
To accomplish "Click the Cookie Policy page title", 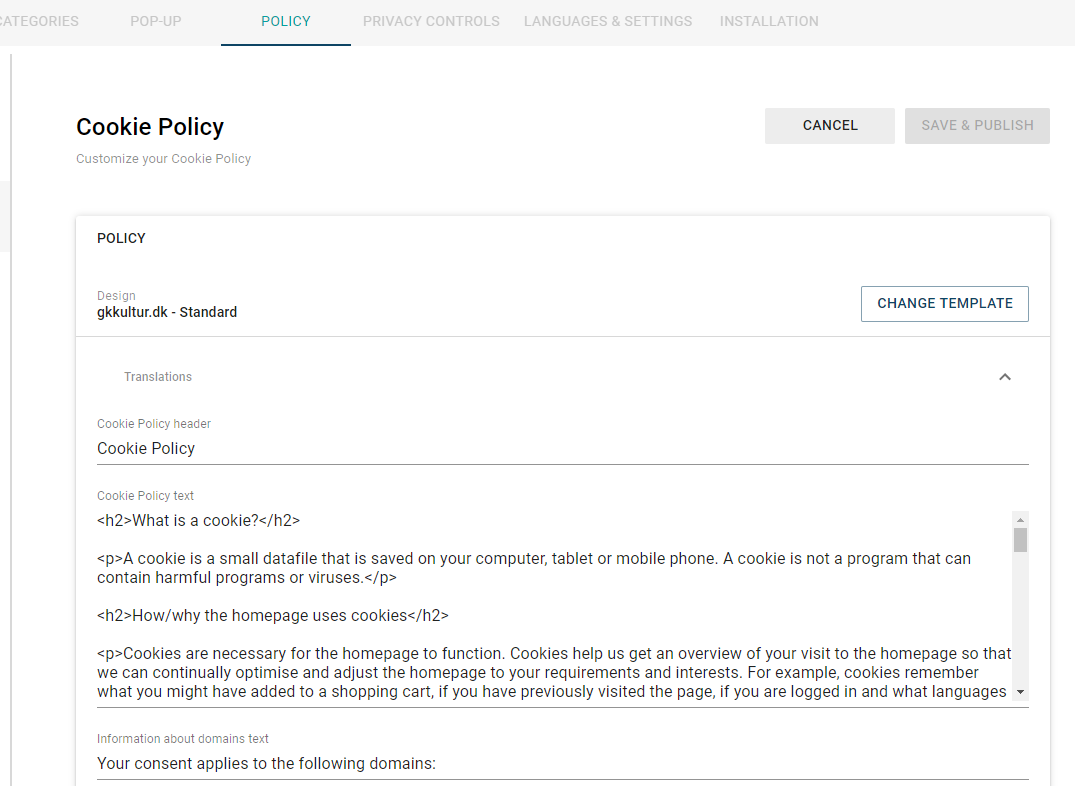I will tap(150, 127).
